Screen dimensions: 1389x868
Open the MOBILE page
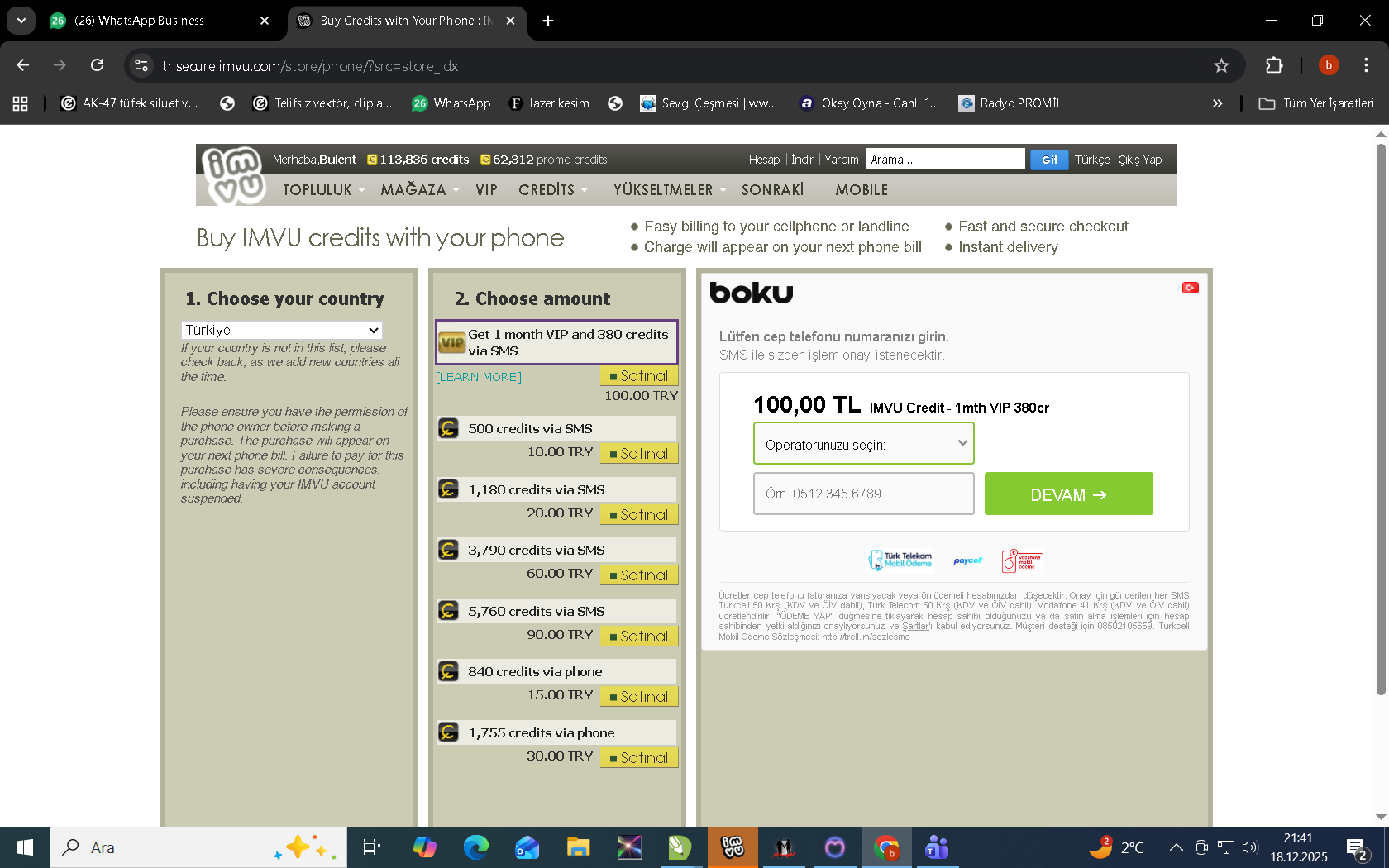[862, 190]
